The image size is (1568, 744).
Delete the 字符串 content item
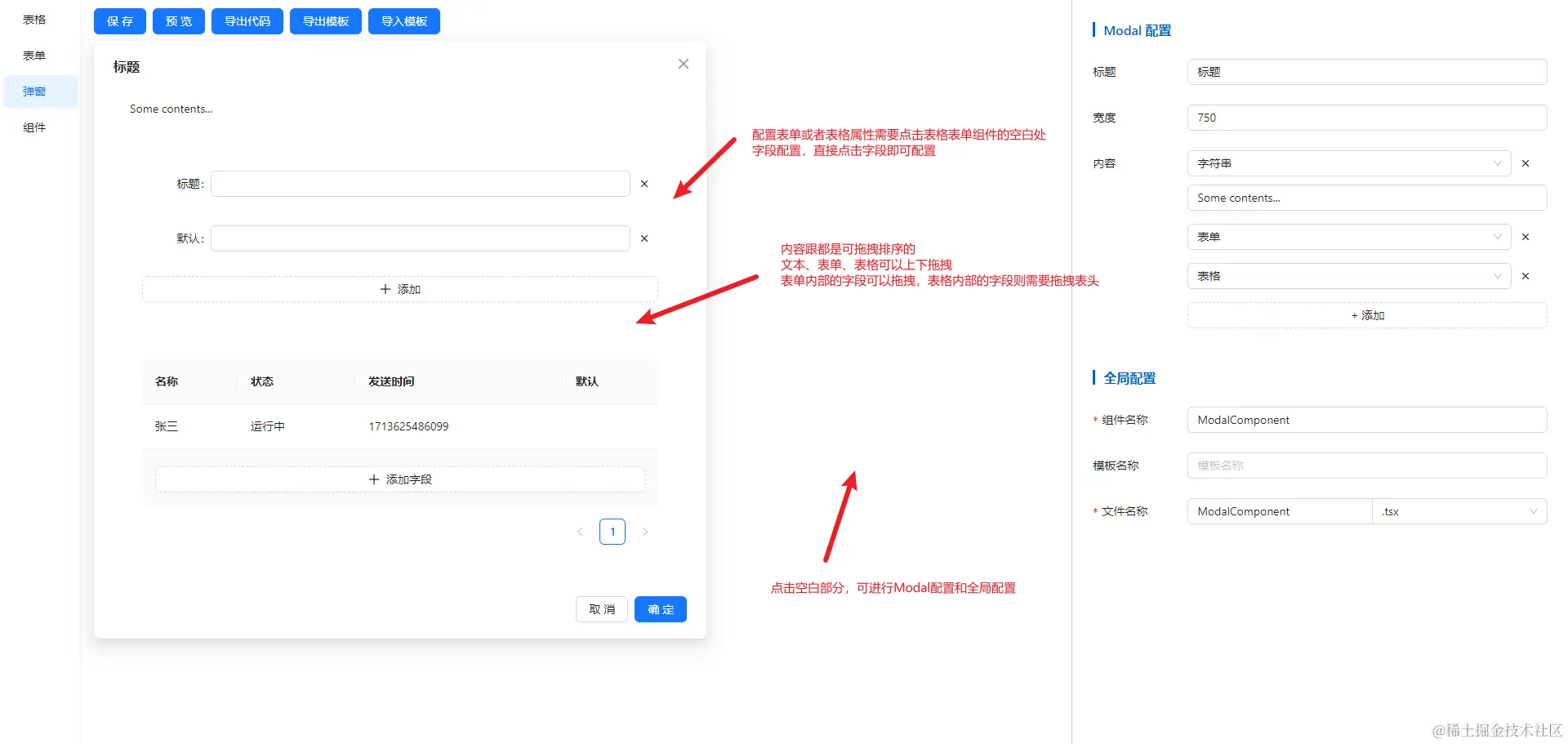pos(1526,163)
